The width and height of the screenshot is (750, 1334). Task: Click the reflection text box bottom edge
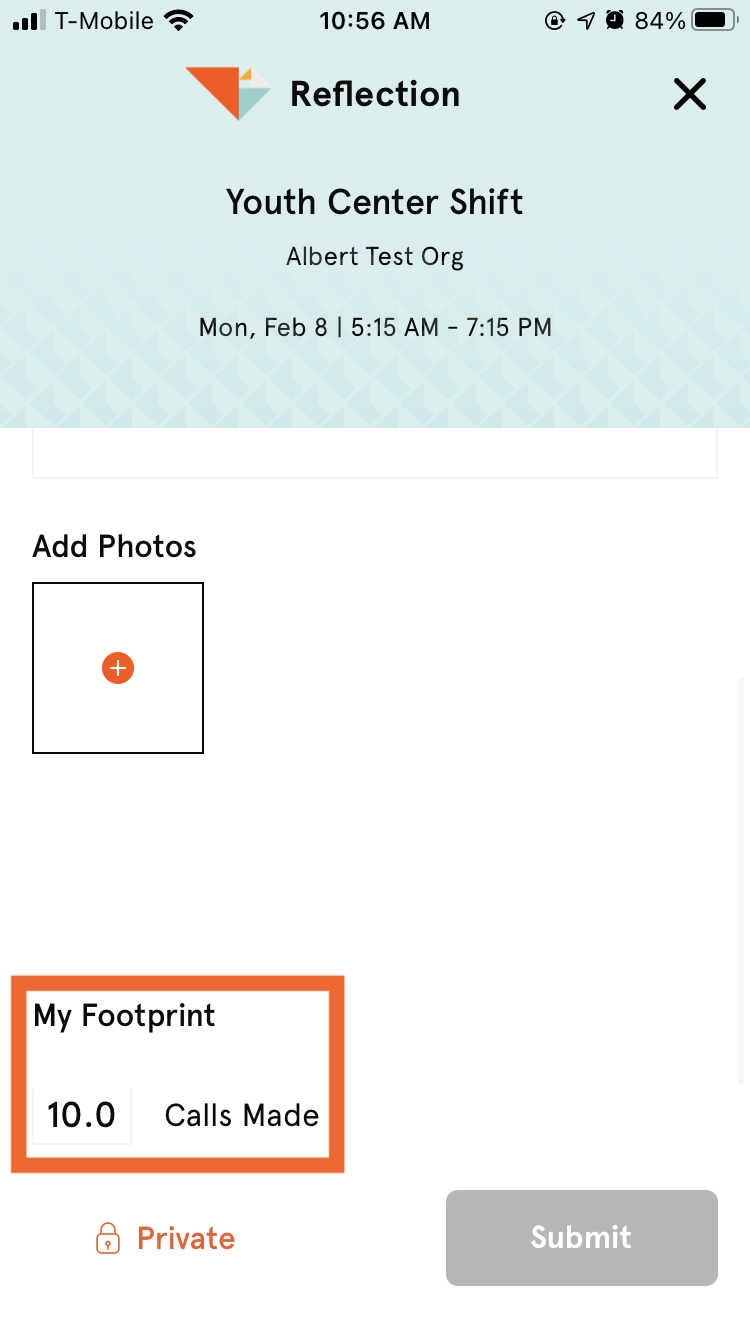[375, 474]
